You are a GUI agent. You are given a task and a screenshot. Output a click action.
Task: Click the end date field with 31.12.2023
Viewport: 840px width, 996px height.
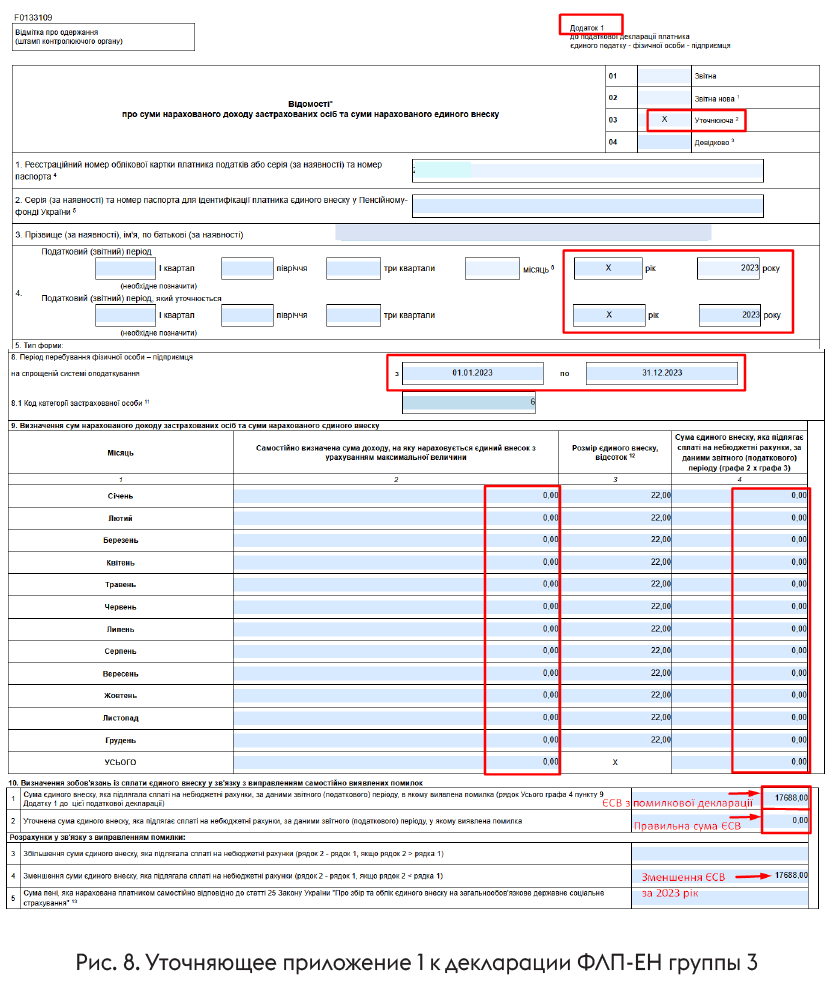coord(660,373)
